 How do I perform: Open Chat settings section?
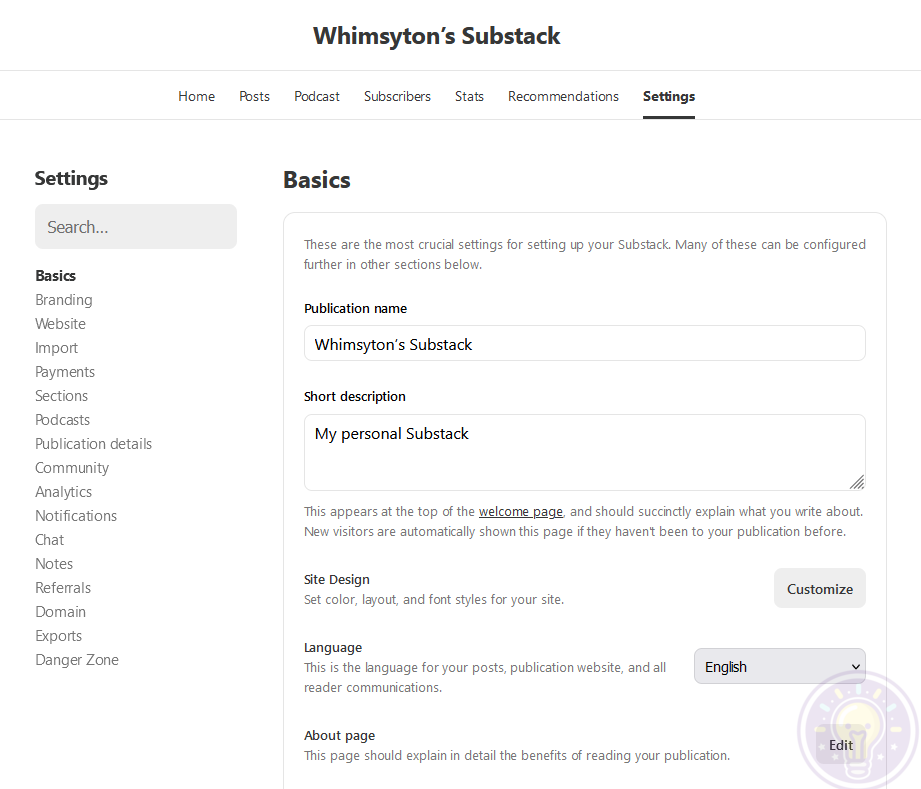(49, 540)
